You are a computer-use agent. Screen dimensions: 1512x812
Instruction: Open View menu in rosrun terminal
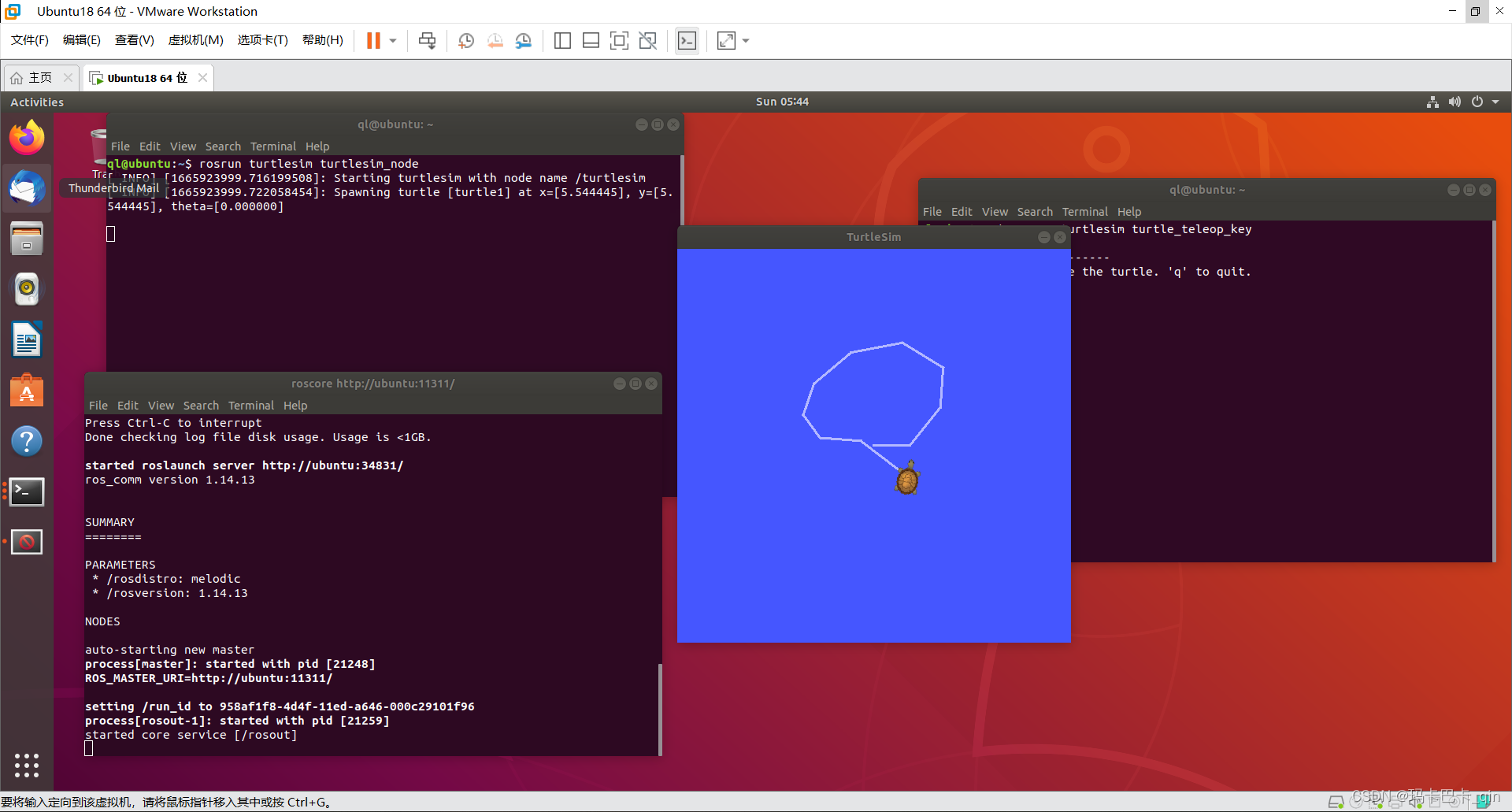pyautogui.click(x=183, y=146)
